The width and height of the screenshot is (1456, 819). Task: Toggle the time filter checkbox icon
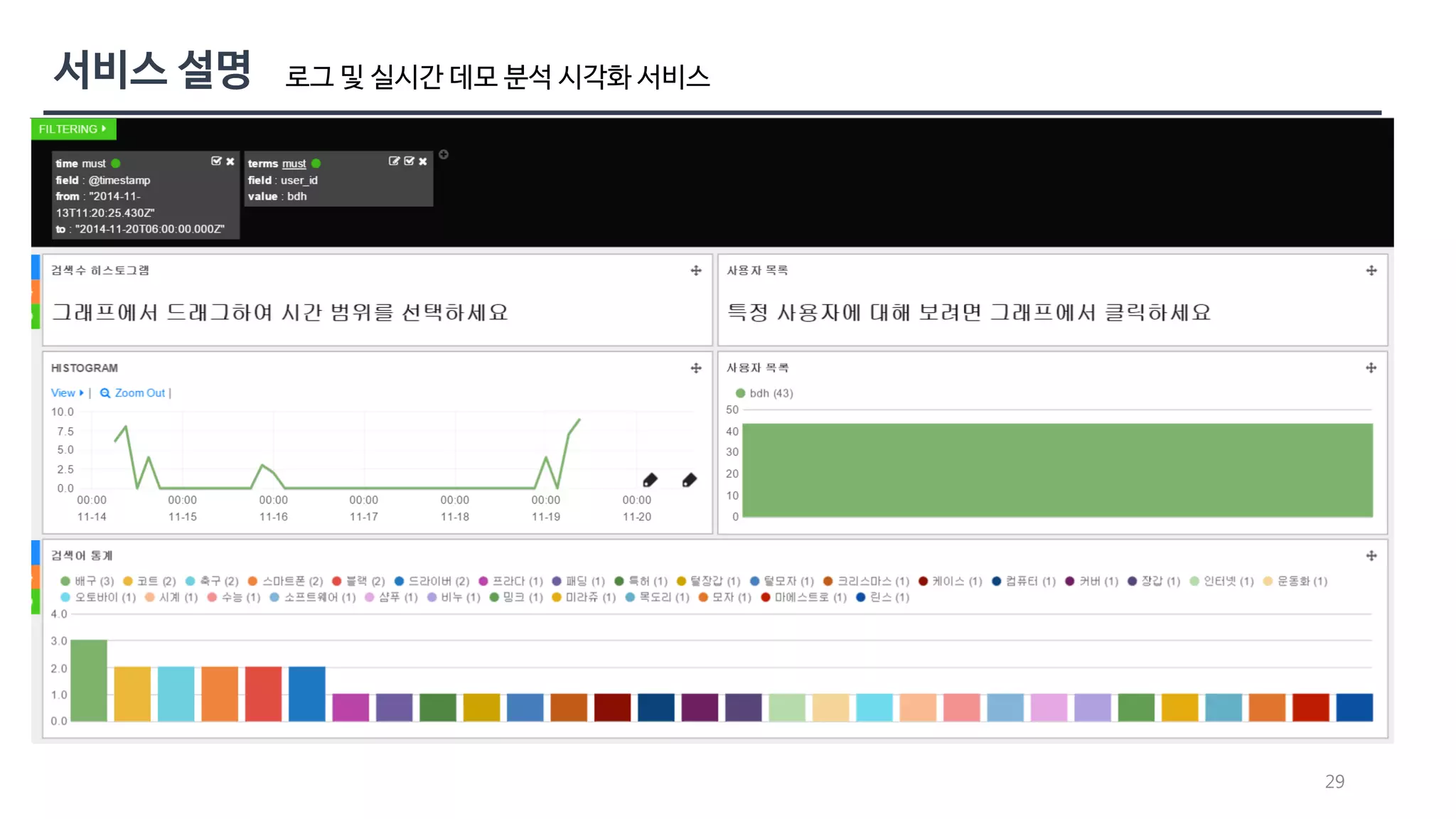click(216, 161)
